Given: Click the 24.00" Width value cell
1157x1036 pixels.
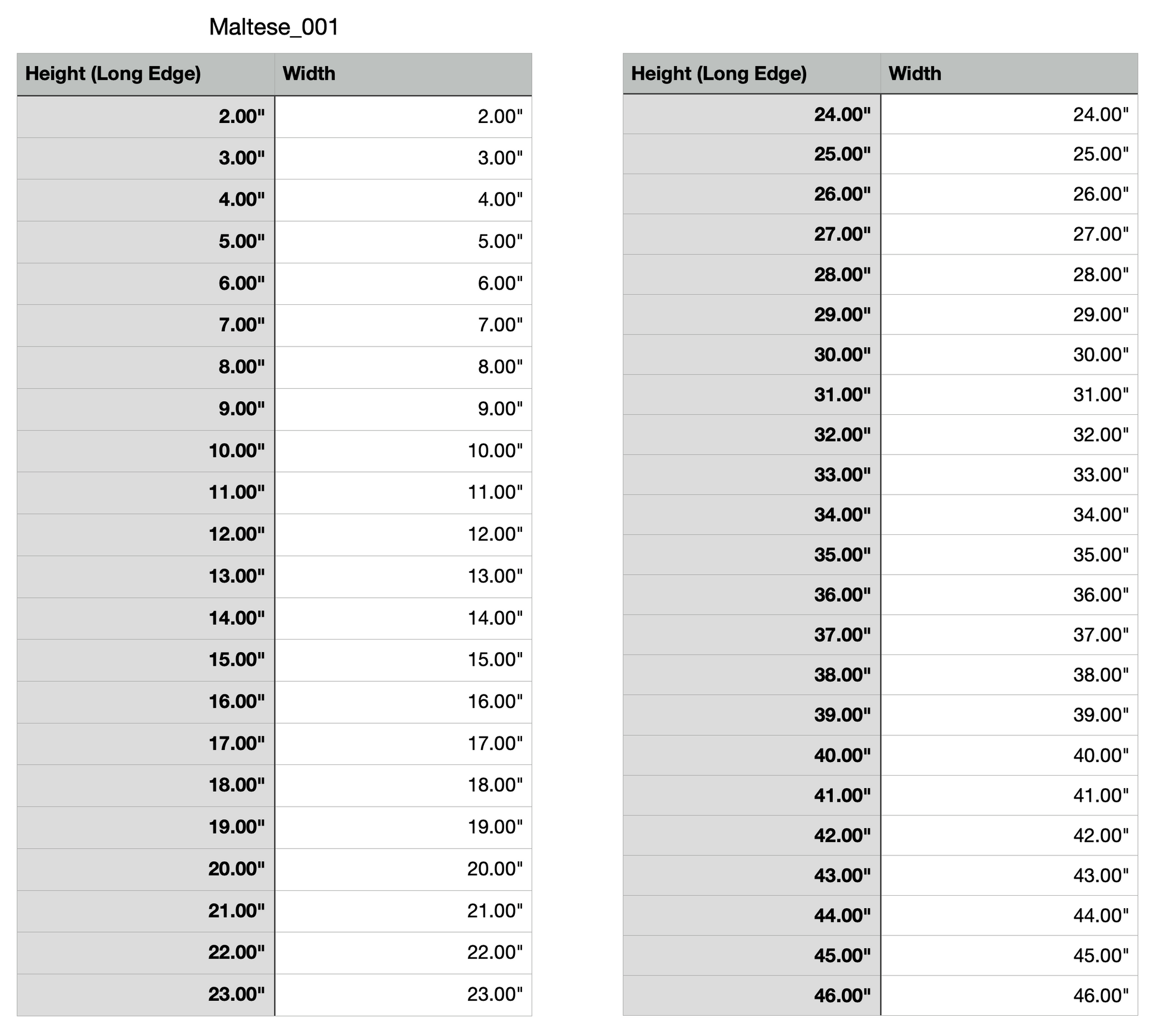Looking at the screenshot, I should pyautogui.click(x=1101, y=115).
